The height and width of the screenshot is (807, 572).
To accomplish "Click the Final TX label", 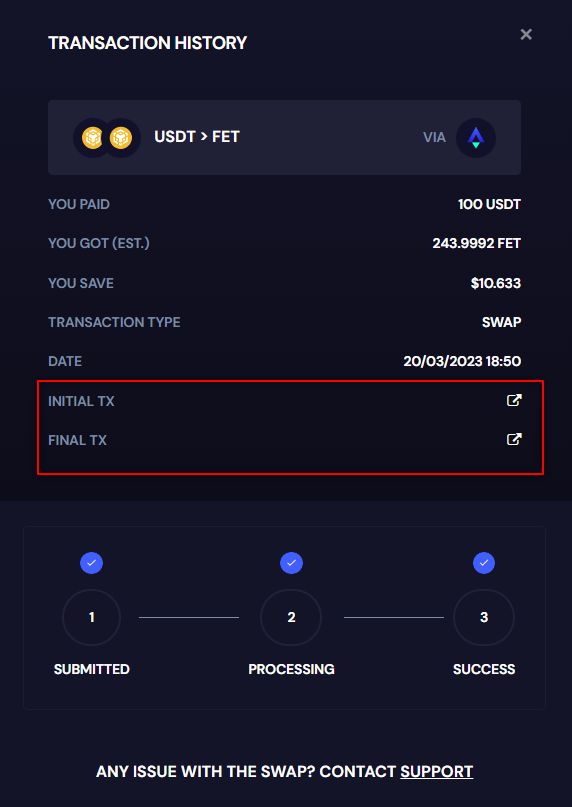I will 77,441.
